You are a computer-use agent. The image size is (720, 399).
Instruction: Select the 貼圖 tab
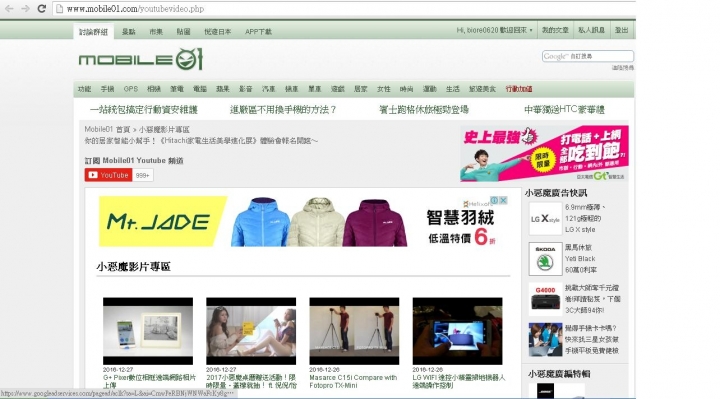[184, 32]
